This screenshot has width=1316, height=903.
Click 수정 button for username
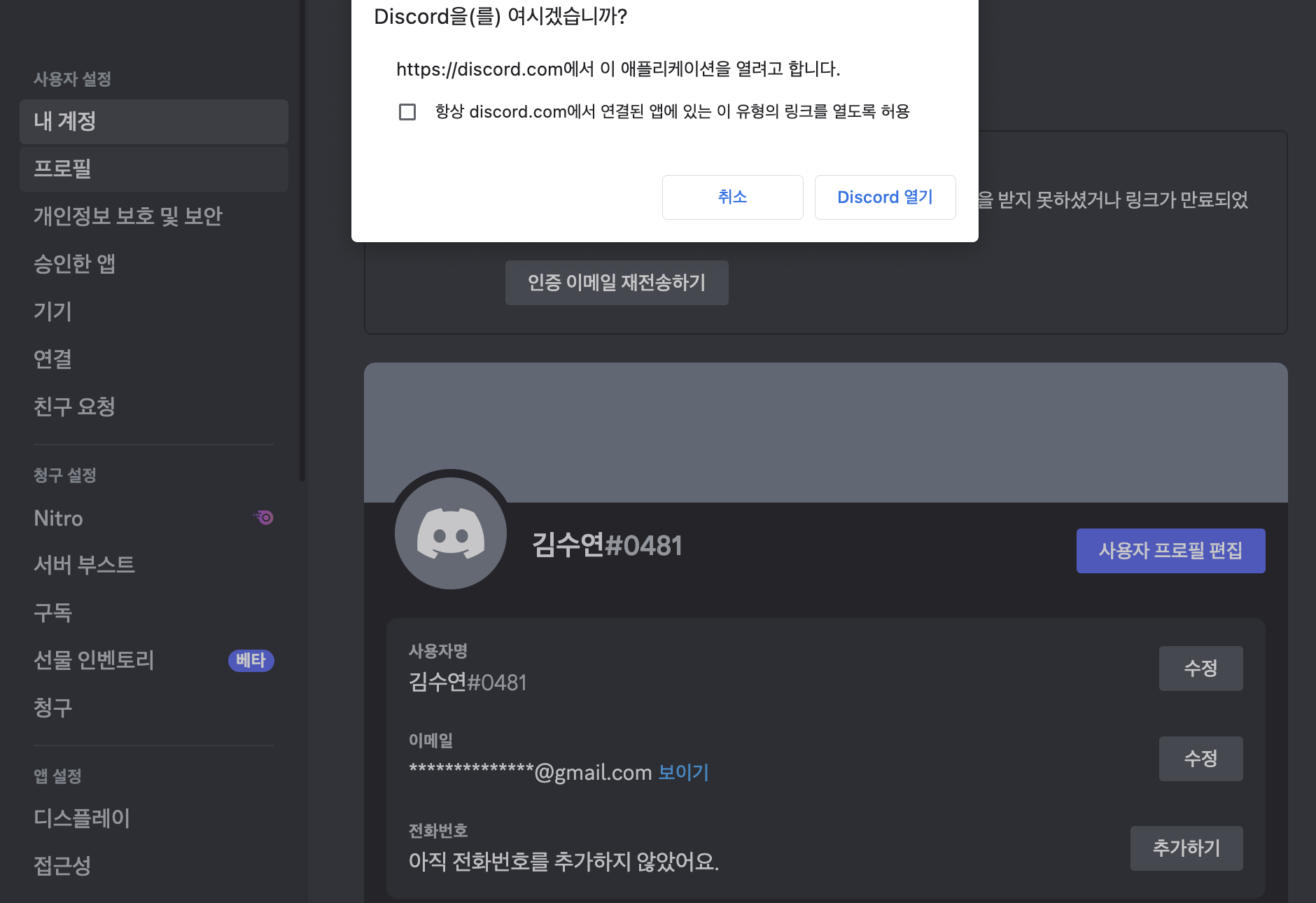(x=1200, y=668)
